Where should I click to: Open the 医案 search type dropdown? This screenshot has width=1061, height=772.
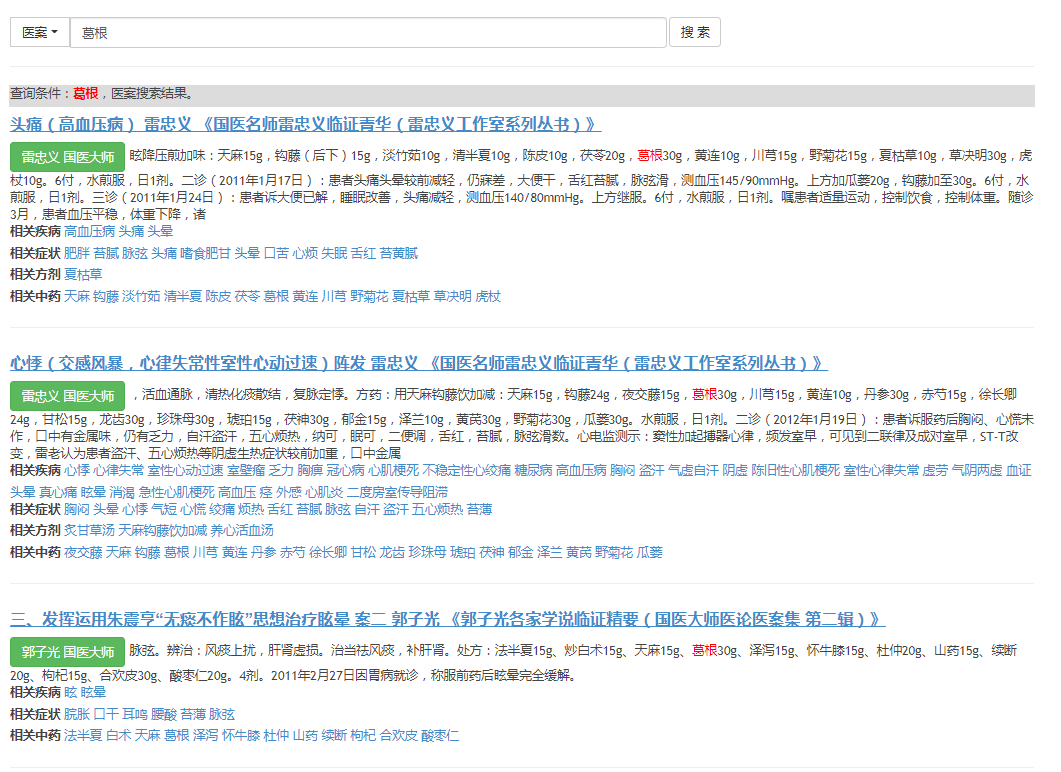[40, 32]
